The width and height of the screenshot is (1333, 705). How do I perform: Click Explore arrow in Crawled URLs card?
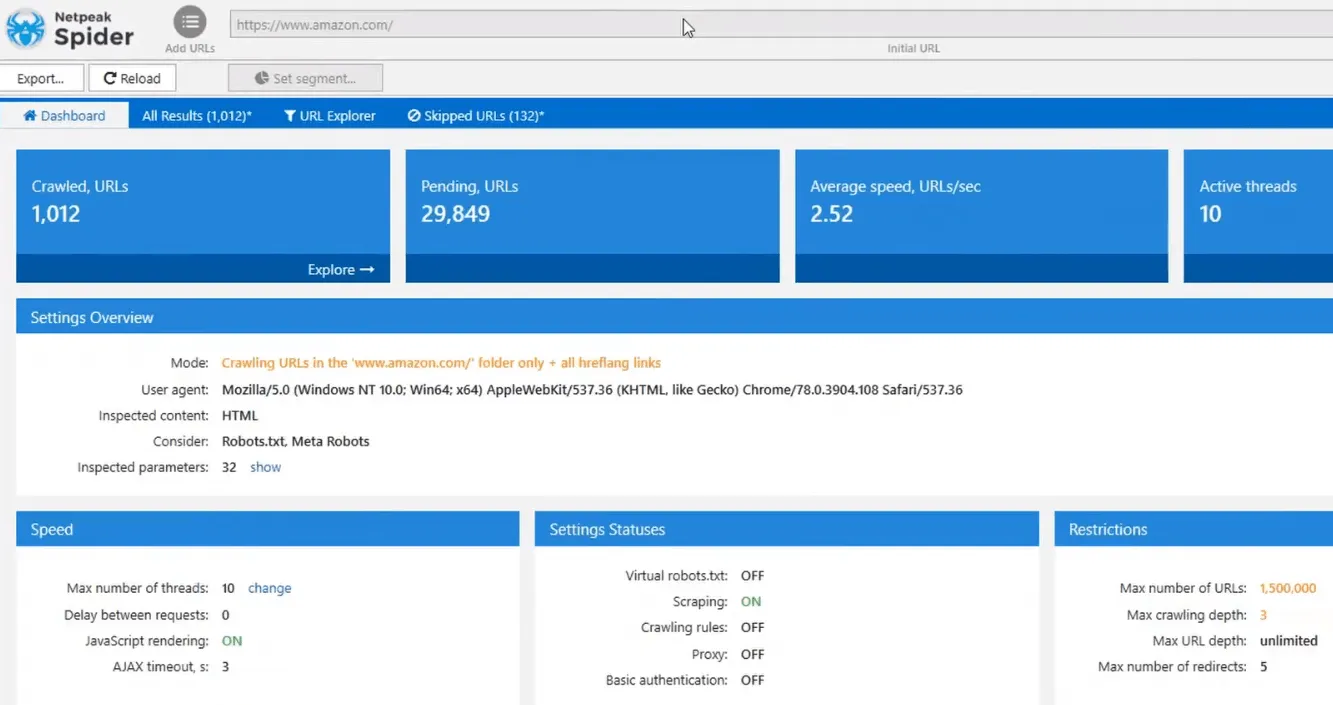[340, 270]
